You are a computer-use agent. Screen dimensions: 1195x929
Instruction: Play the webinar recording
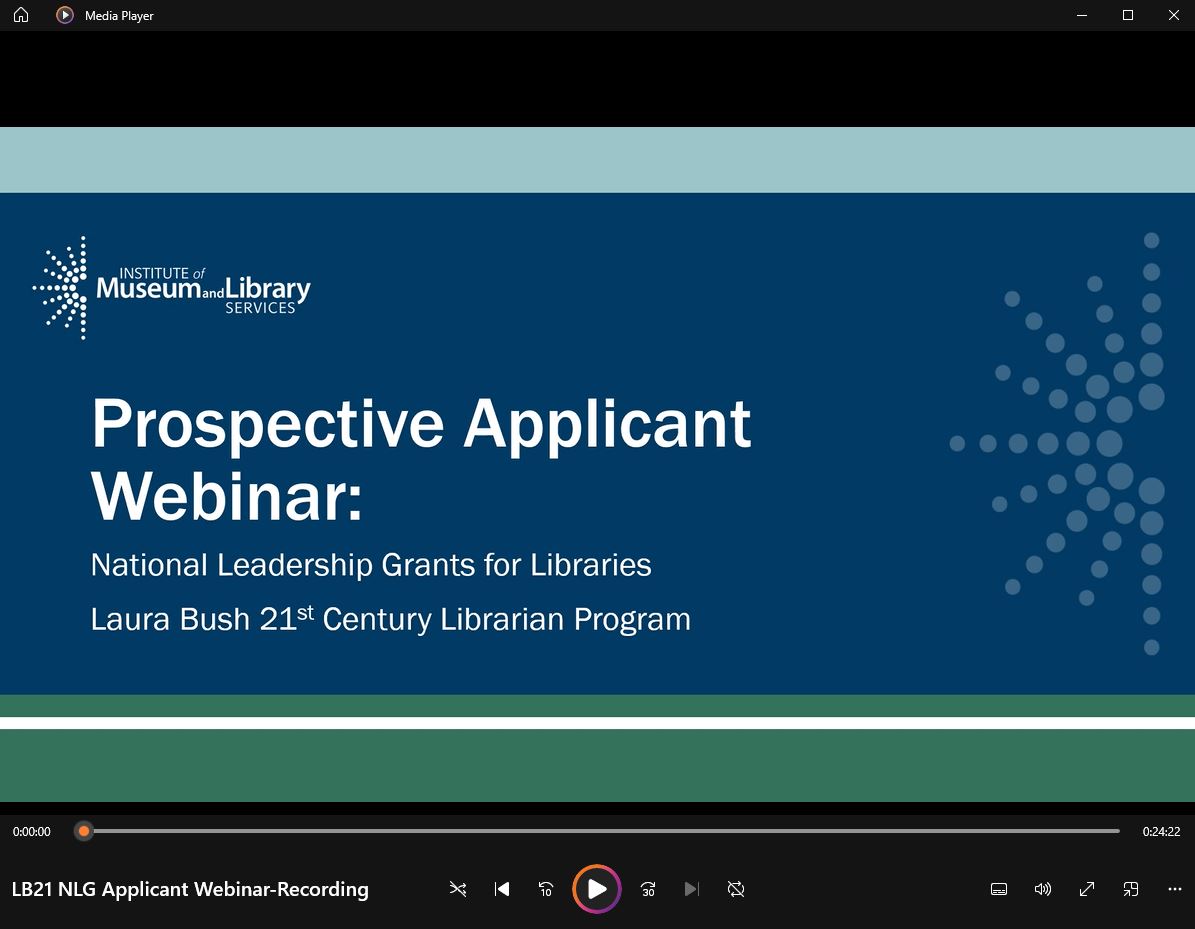[x=597, y=889]
